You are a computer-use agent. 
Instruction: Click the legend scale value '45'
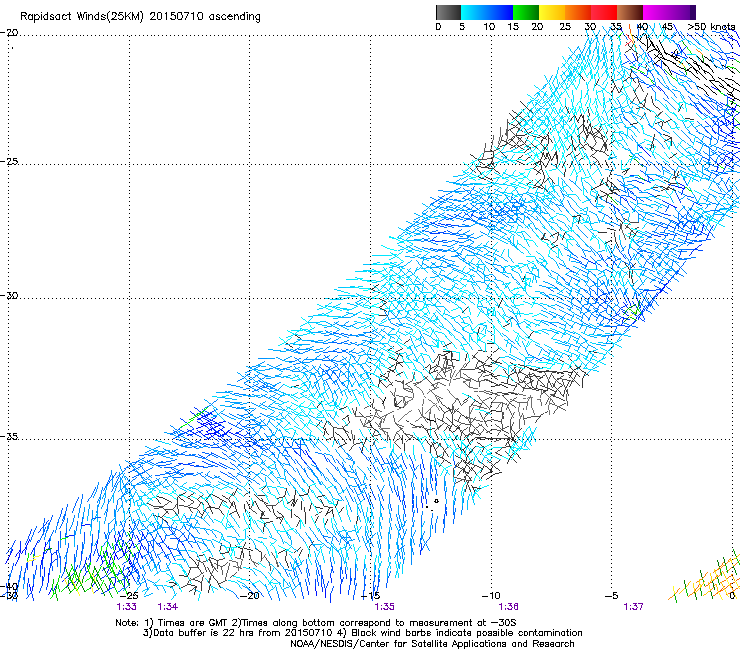click(x=667, y=27)
